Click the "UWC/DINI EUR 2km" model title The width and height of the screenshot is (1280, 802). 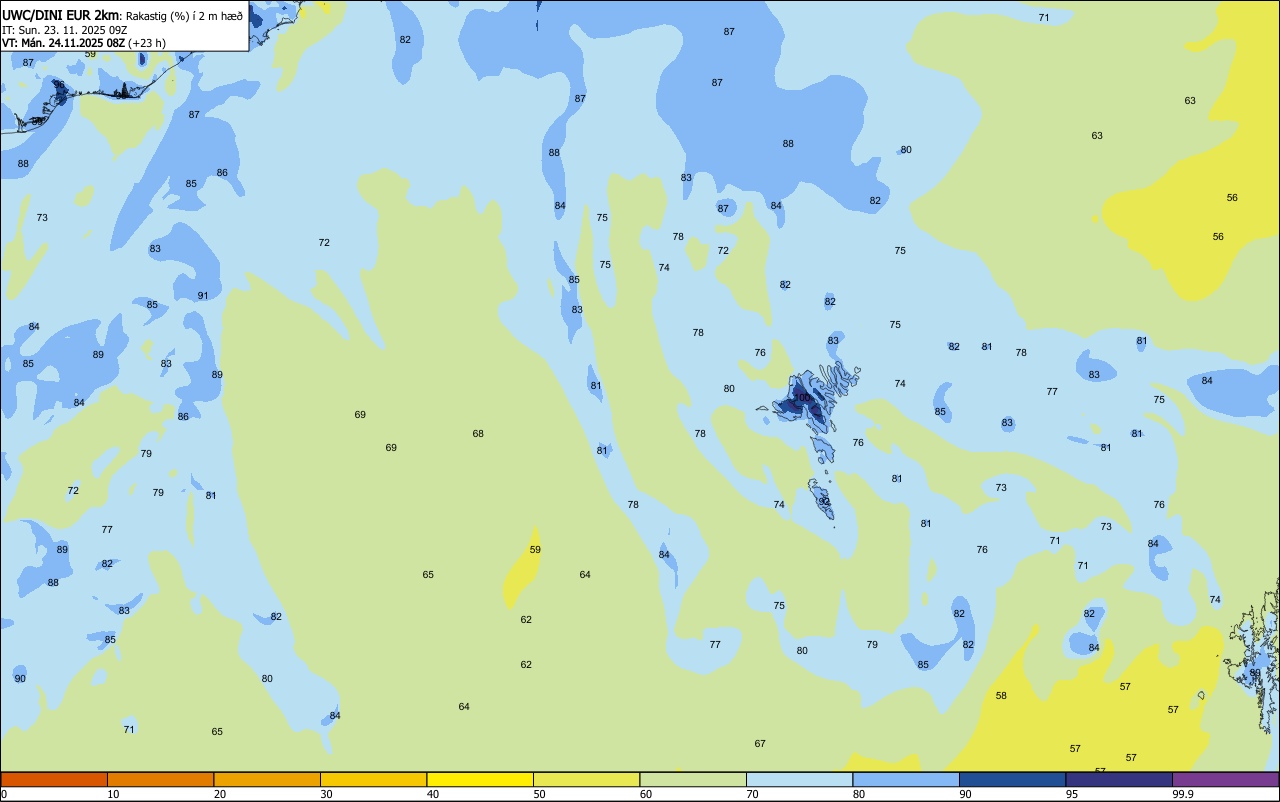pyautogui.click(x=60, y=15)
